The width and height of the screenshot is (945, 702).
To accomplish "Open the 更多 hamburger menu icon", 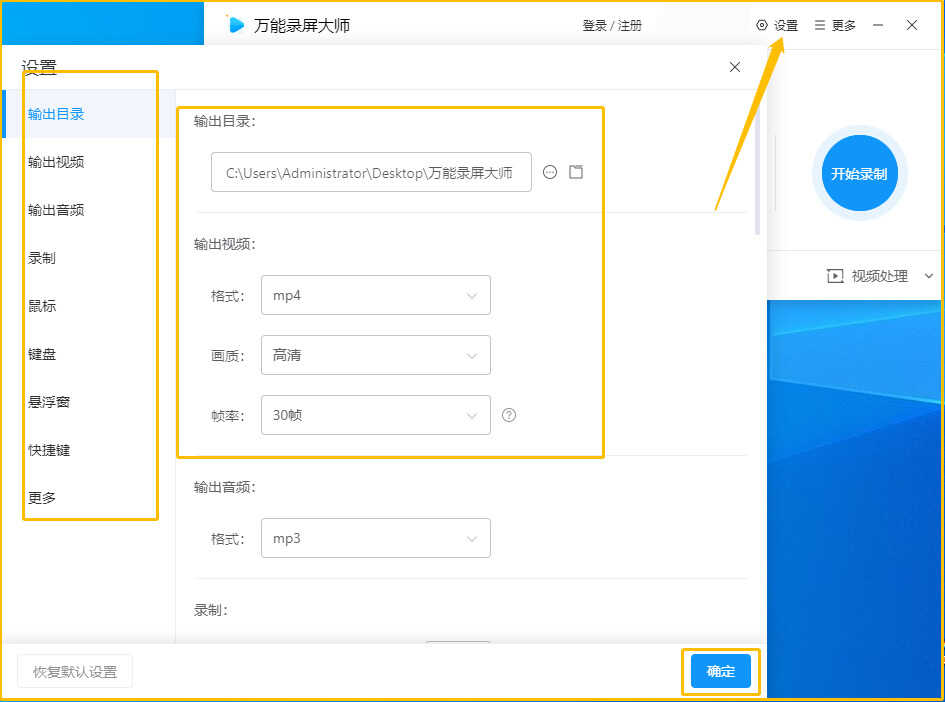I will [820, 25].
